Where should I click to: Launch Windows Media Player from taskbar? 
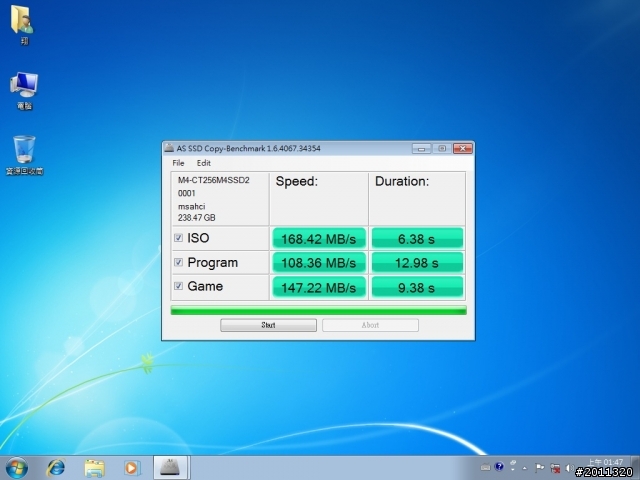click(132, 468)
